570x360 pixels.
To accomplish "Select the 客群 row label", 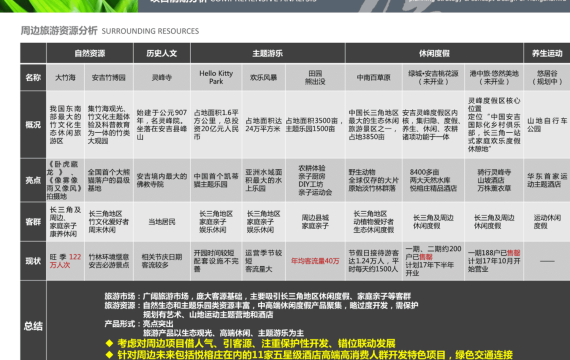I will coord(33,222).
